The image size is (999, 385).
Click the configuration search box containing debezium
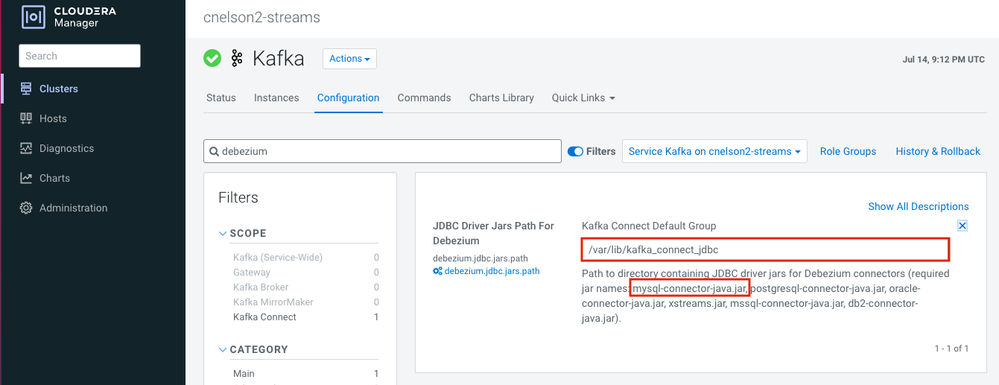click(x=382, y=152)
